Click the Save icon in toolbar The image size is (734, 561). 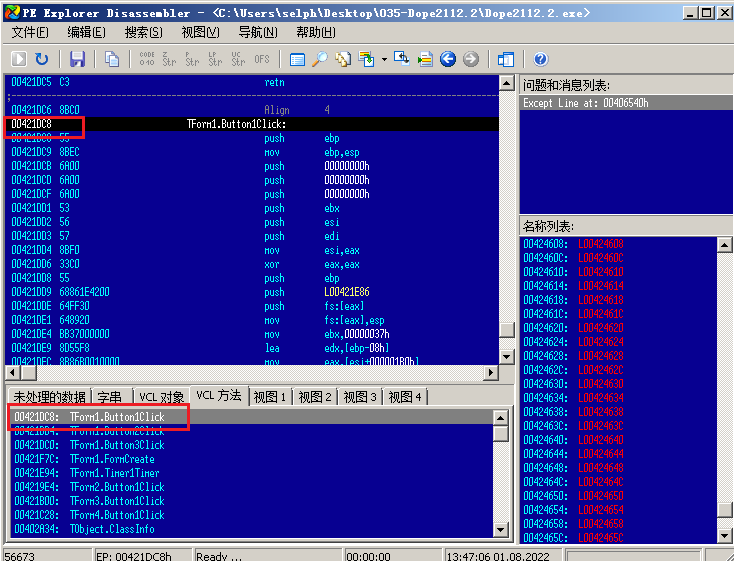(77, 60)
